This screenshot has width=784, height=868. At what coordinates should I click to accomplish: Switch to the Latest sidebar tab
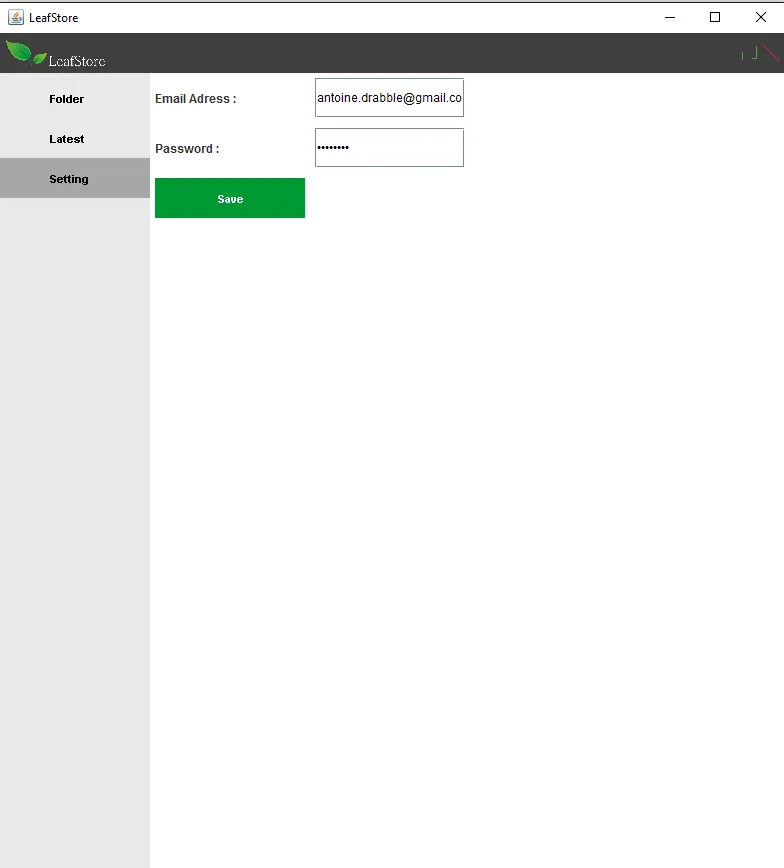(x=75, y=139)
